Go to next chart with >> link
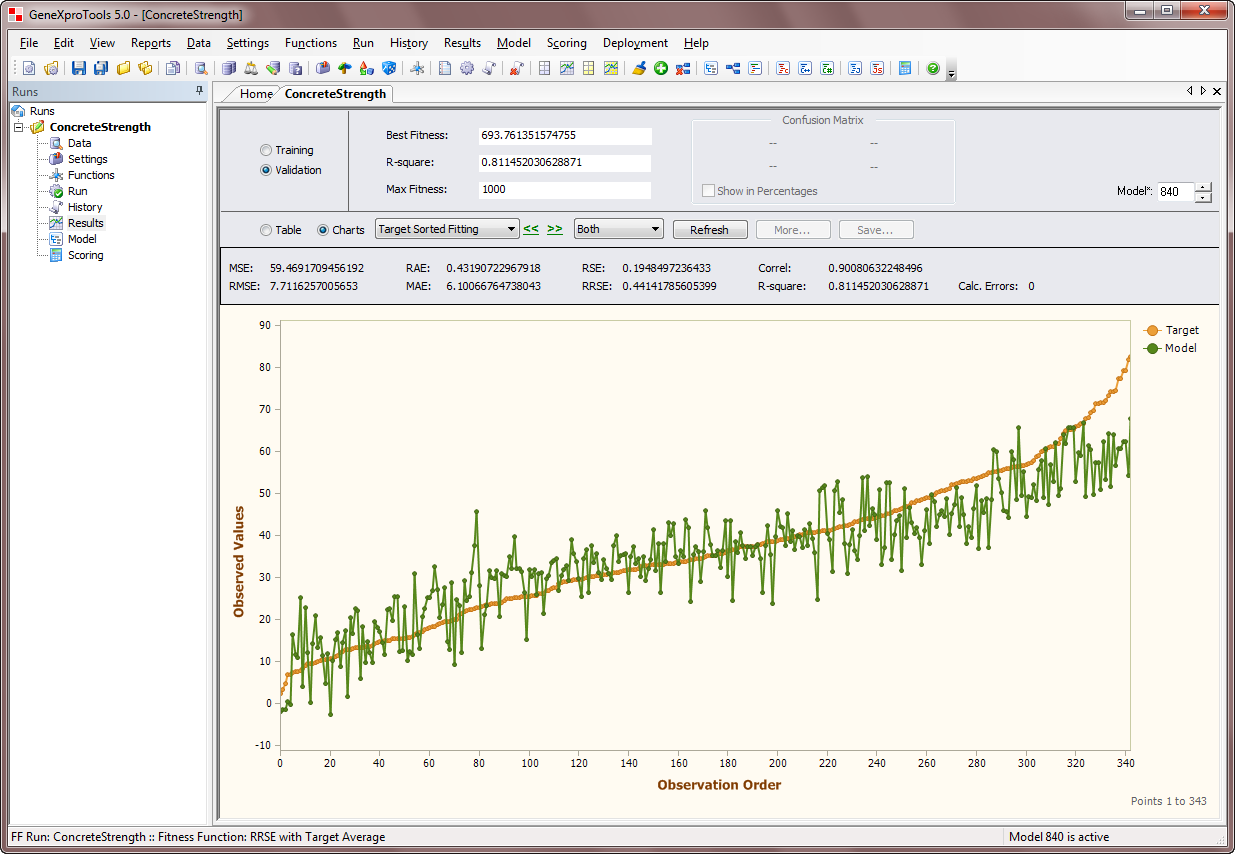This screenshot has height=854, width=1235. pyautogui.click(x=555, y=230)
